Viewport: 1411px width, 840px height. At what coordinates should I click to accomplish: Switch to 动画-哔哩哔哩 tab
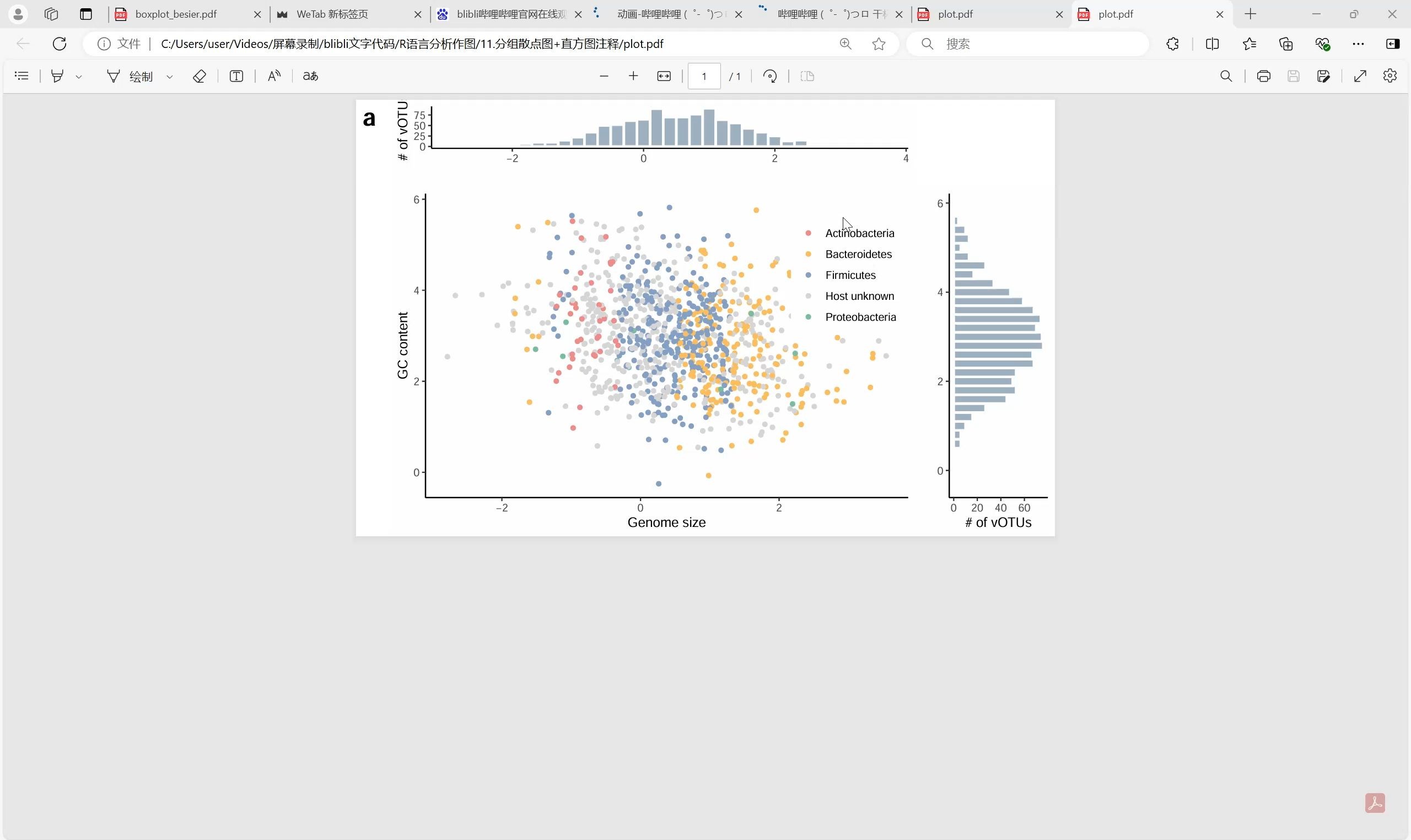tap(670, 14)
